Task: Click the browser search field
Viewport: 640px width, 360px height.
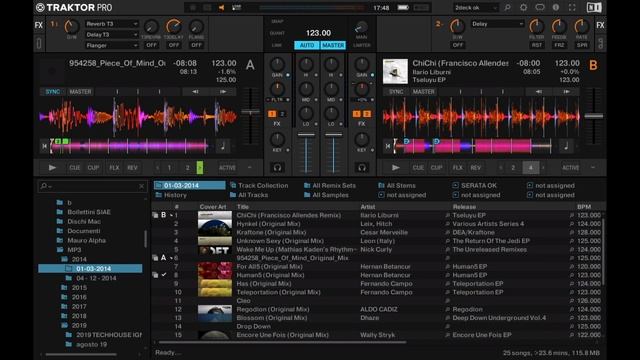Action: coord(92,187)
